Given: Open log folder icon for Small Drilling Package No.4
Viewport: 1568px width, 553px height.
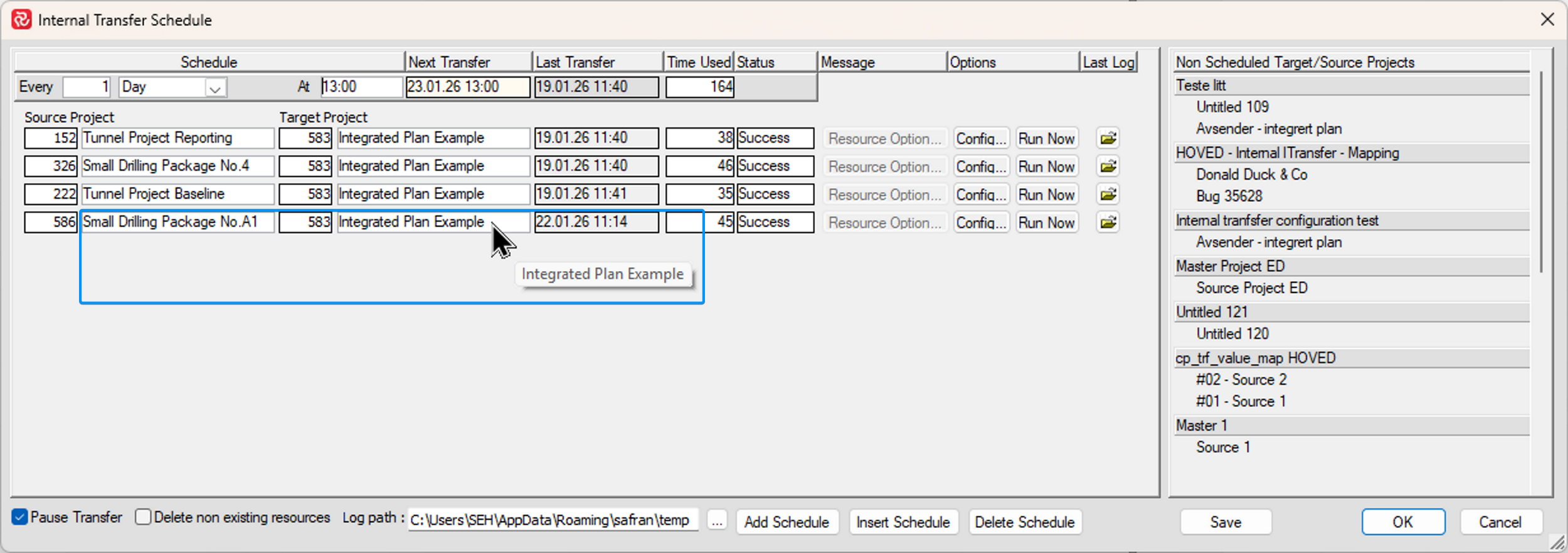Looking at the screenshot, I should click(1108, 166).
